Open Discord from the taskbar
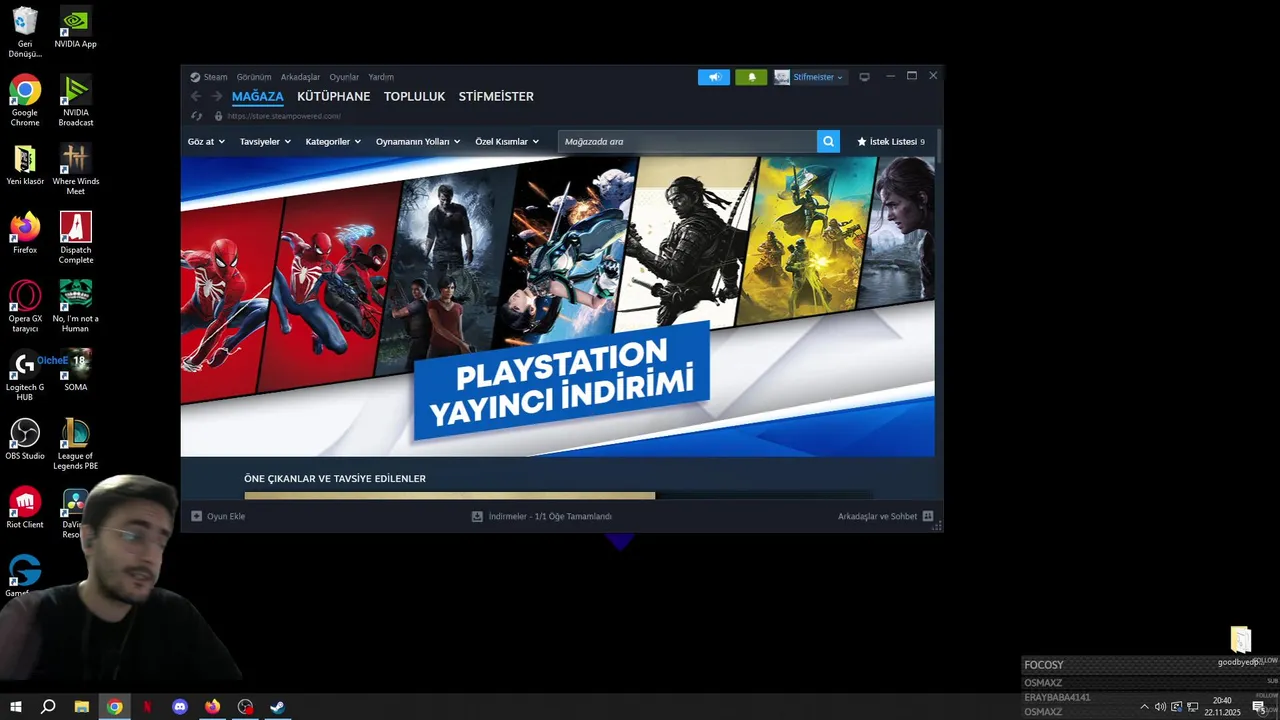This screenshot has height=720, width=1280. click(180, 707)
